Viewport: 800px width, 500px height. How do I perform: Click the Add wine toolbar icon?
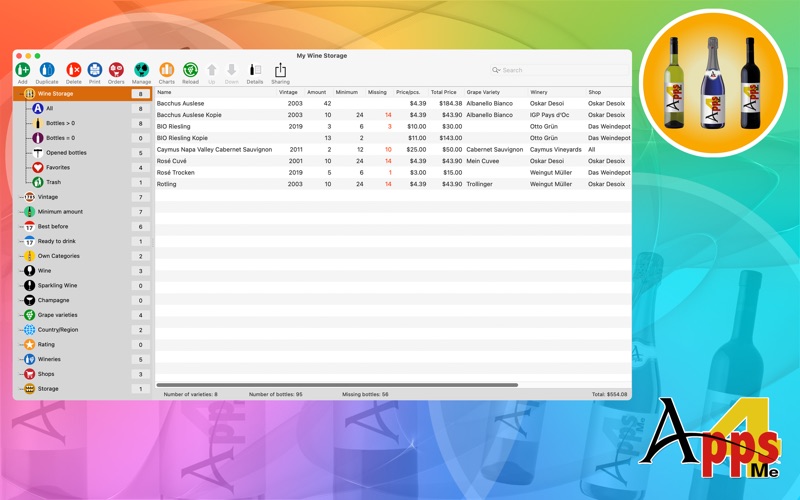(x=22, y=70)
